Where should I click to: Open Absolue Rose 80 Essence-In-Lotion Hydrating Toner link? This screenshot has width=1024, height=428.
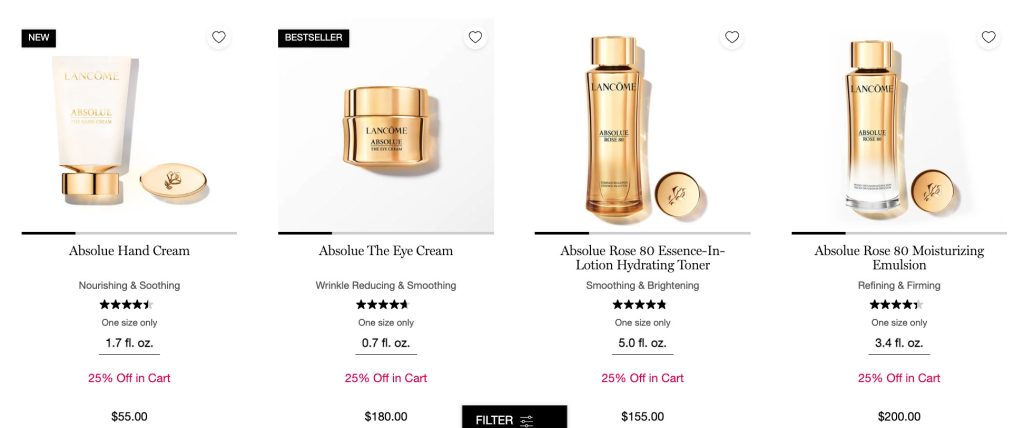point(643,258)
